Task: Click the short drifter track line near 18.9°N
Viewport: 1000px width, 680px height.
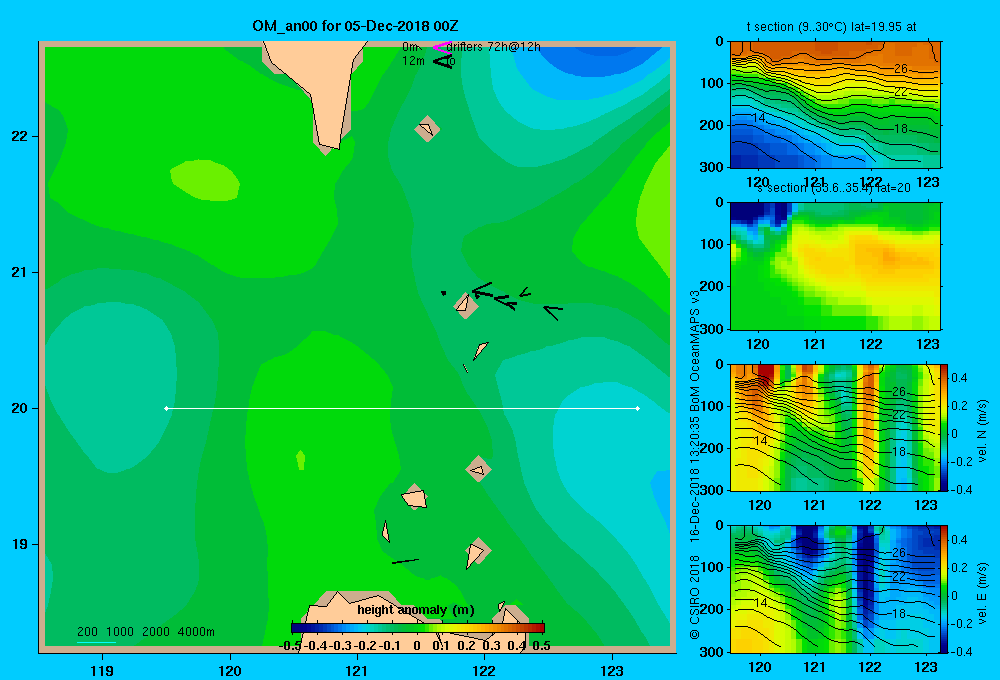Action: pos(405,561)
